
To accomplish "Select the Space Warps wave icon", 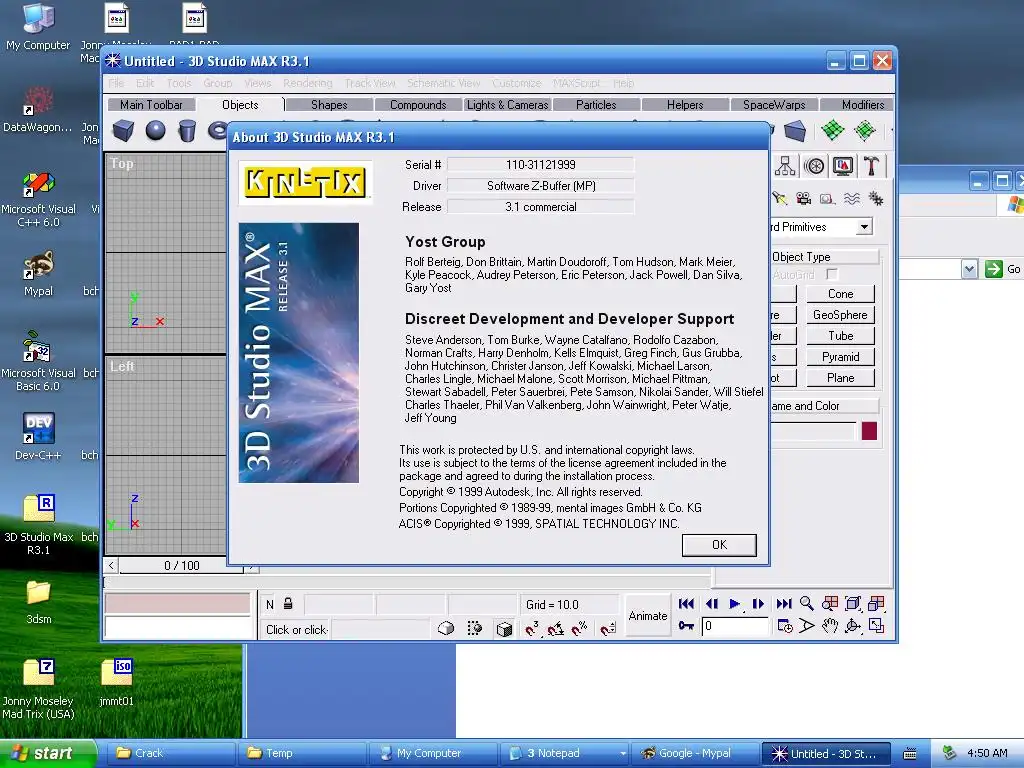I will 852,199.
